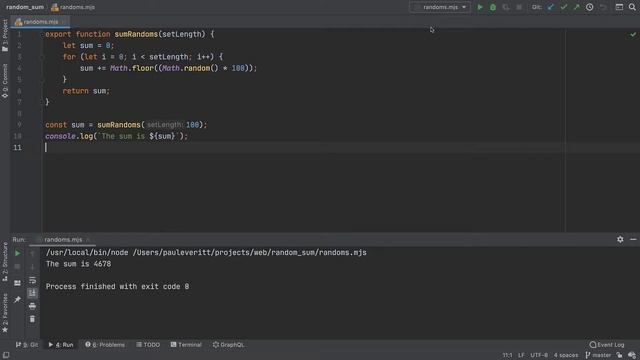Click the Stop icon in the main toolbar
This screenshot has height=360, width=640.
click(519, 7)
